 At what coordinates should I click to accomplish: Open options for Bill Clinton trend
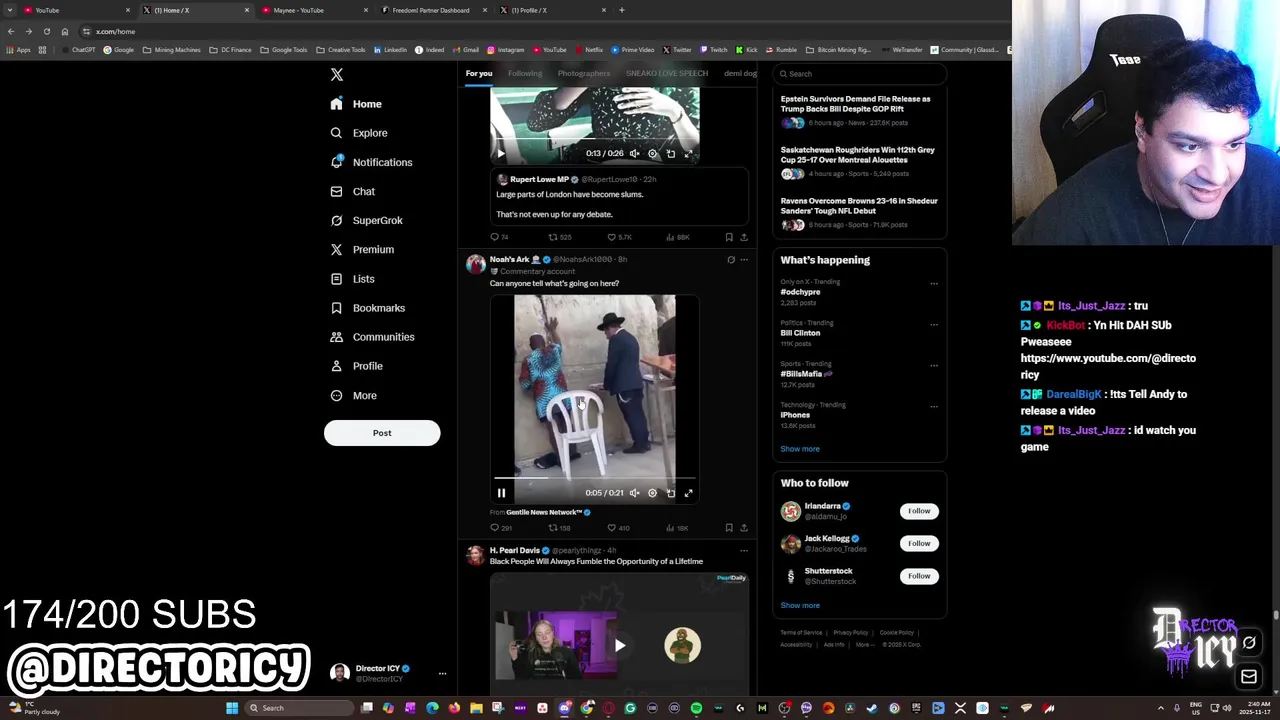click(x=934, y=324)
